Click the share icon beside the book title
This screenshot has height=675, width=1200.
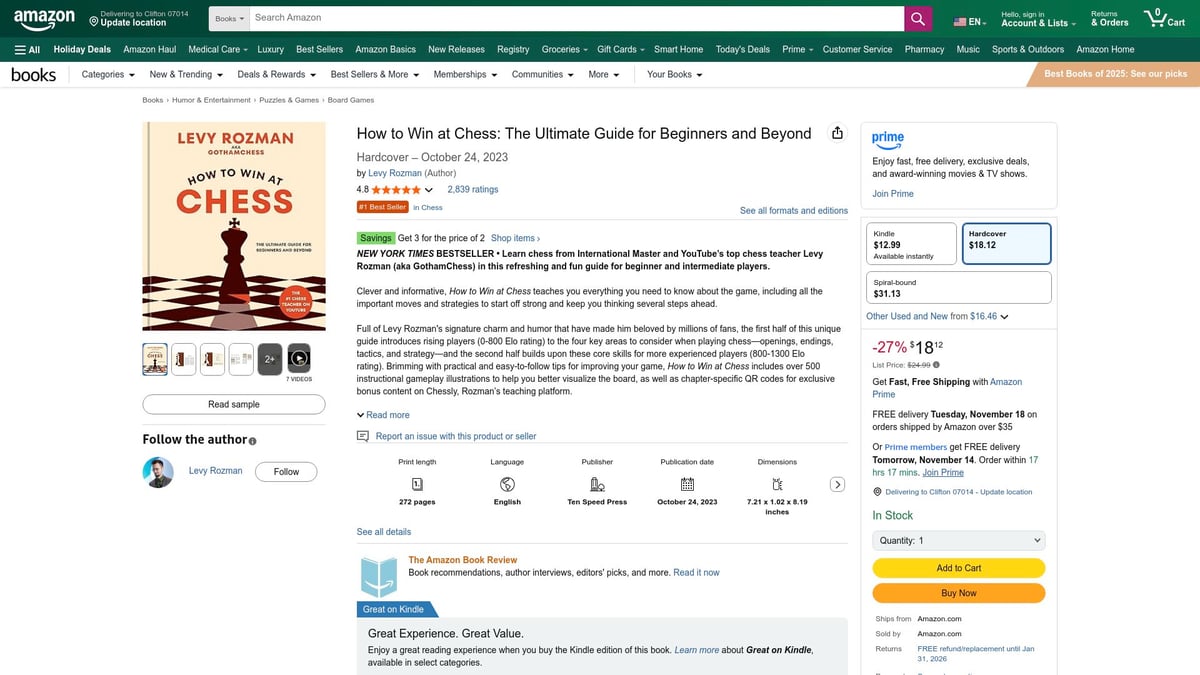point(838,132)
